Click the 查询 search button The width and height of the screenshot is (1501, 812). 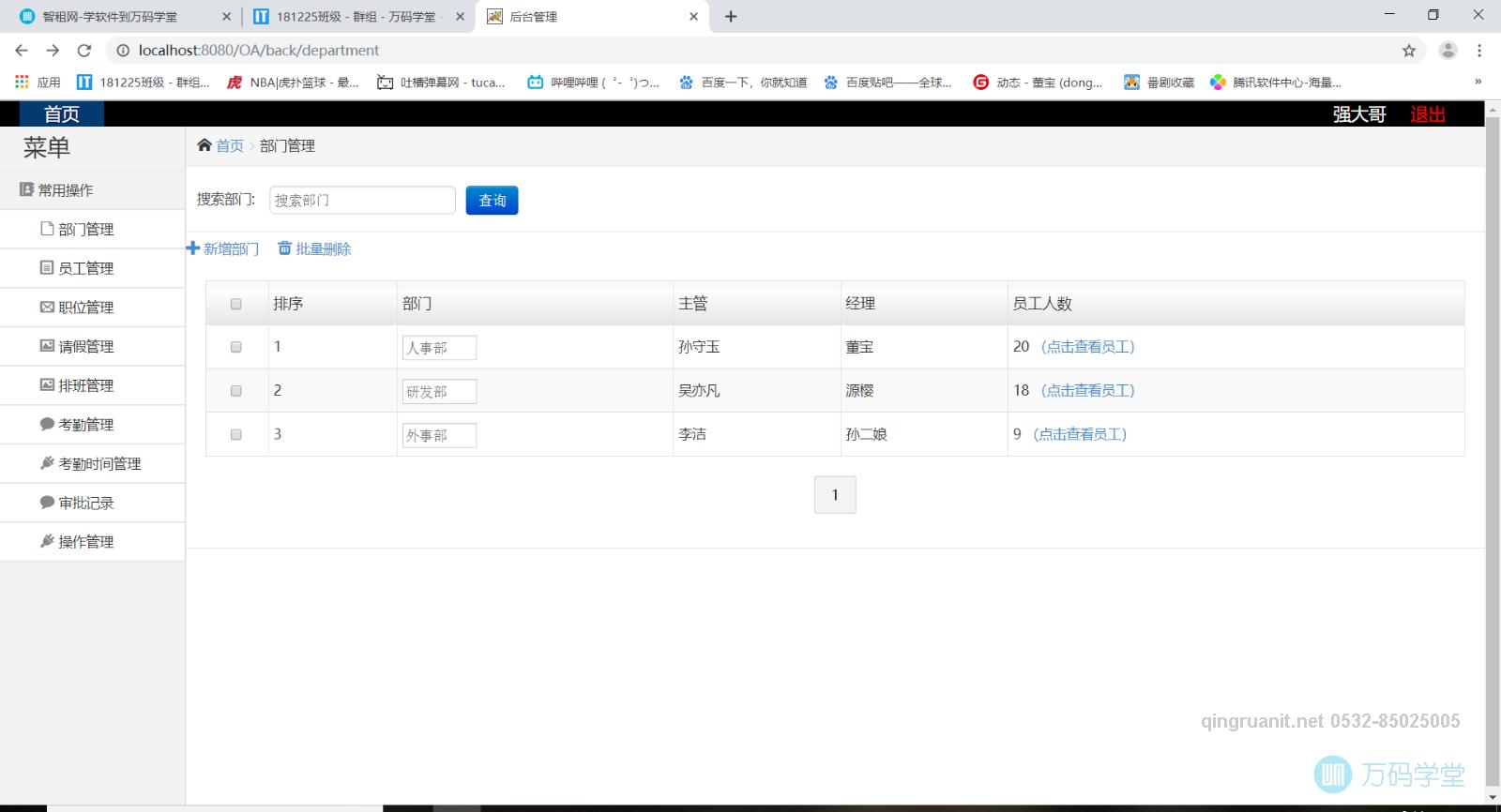pyautogui.click(x=492, y=200)
